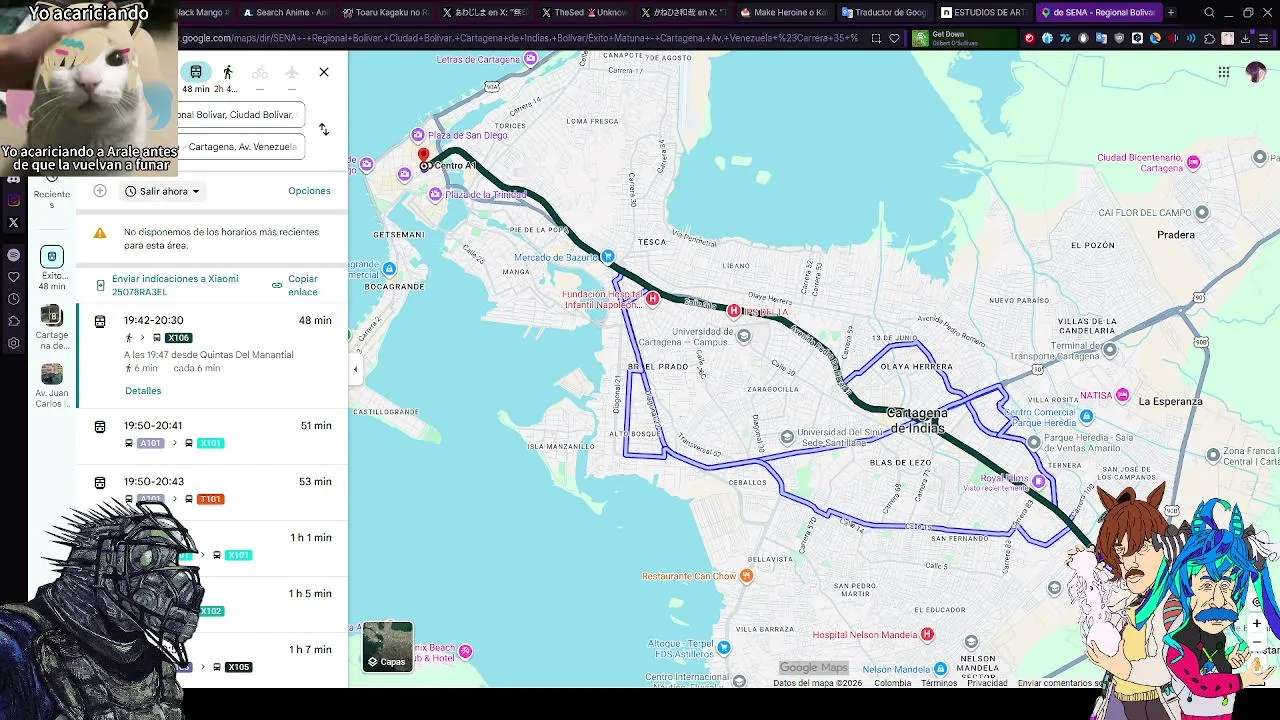Zoom in on the map

pos(1257,624)
